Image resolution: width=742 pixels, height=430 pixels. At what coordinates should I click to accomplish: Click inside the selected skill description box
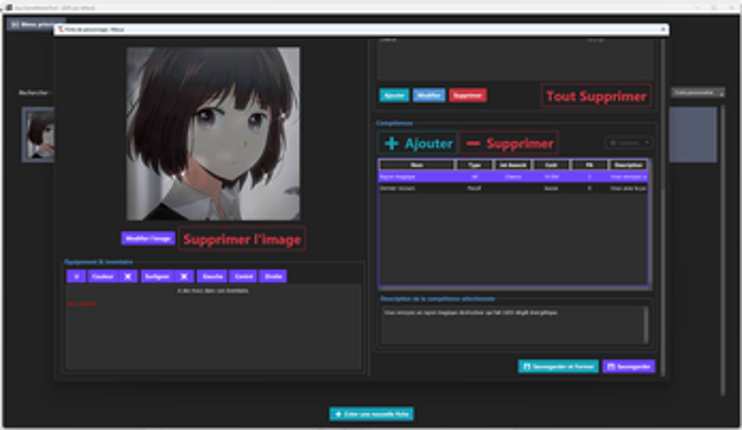(x=512, y=325)
